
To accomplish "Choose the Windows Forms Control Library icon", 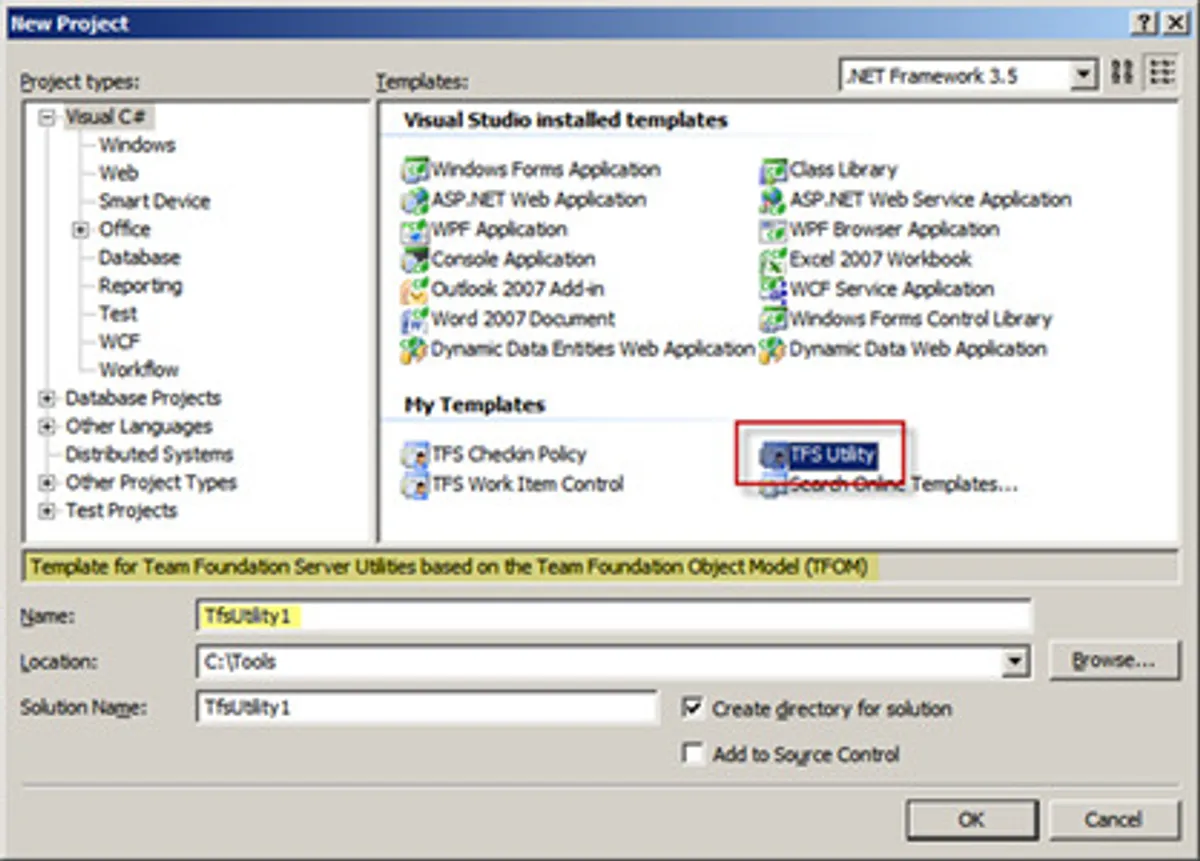I will [773, 320].
